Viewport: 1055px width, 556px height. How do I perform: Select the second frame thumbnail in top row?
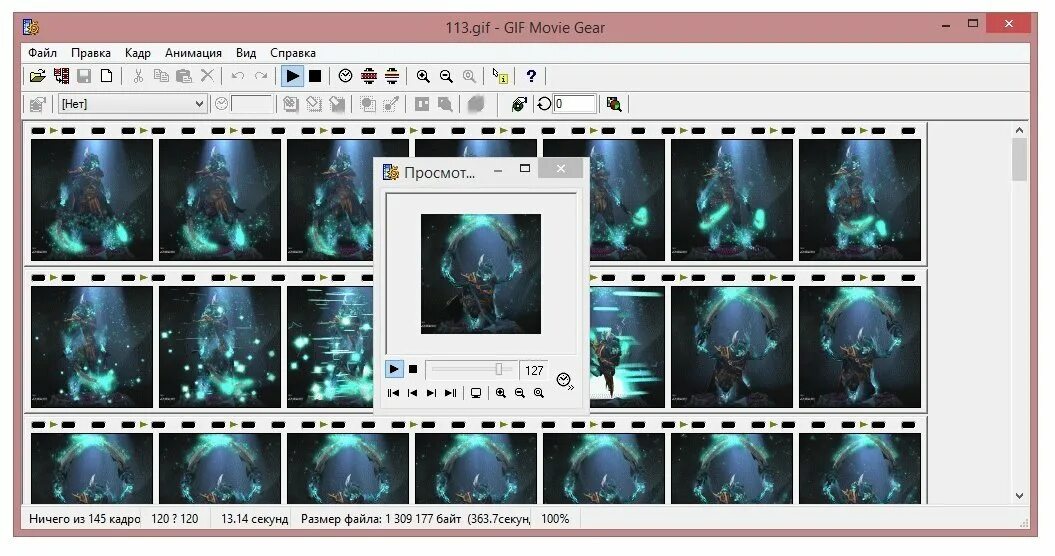220,200
